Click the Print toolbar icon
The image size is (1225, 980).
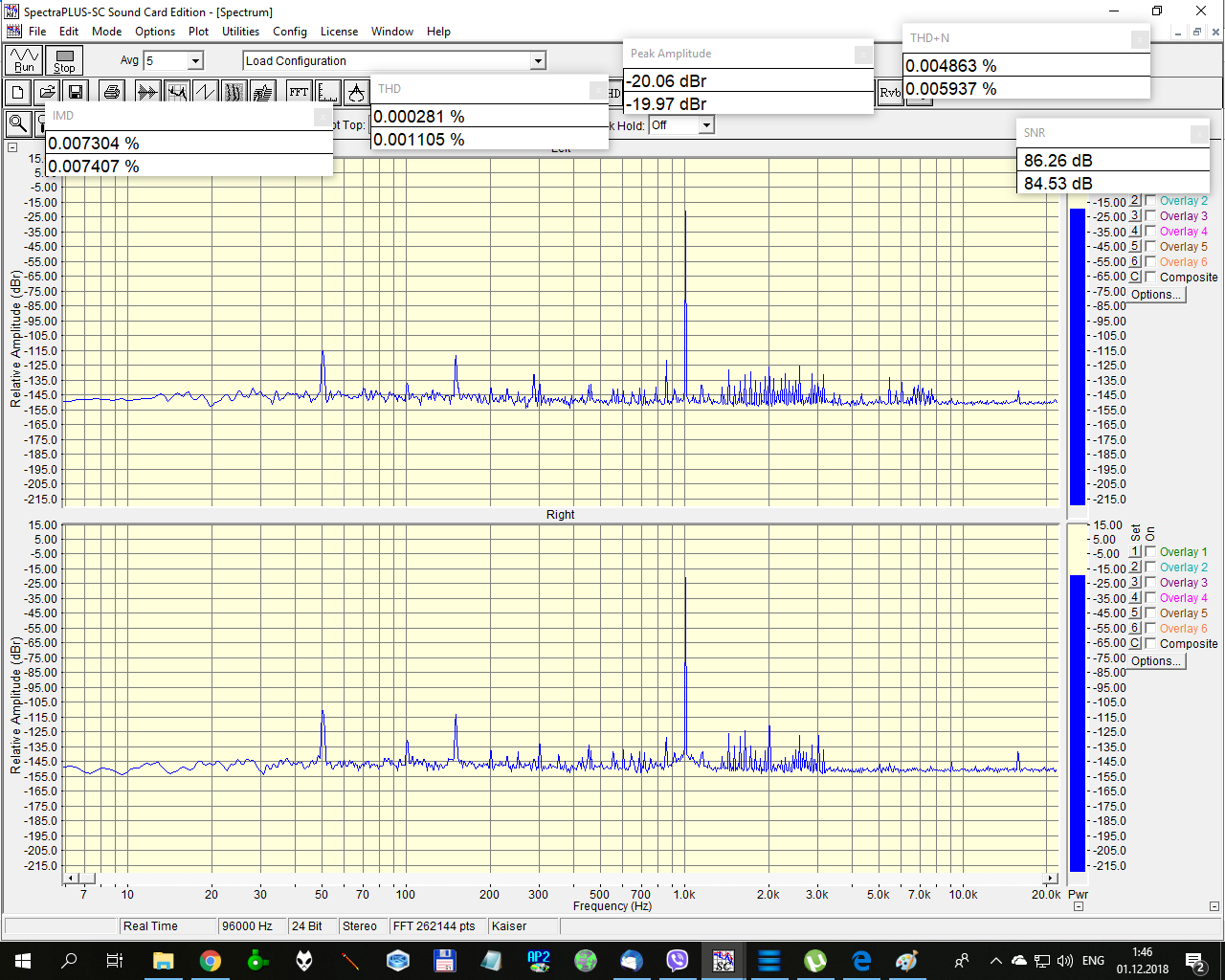point(112,92)
